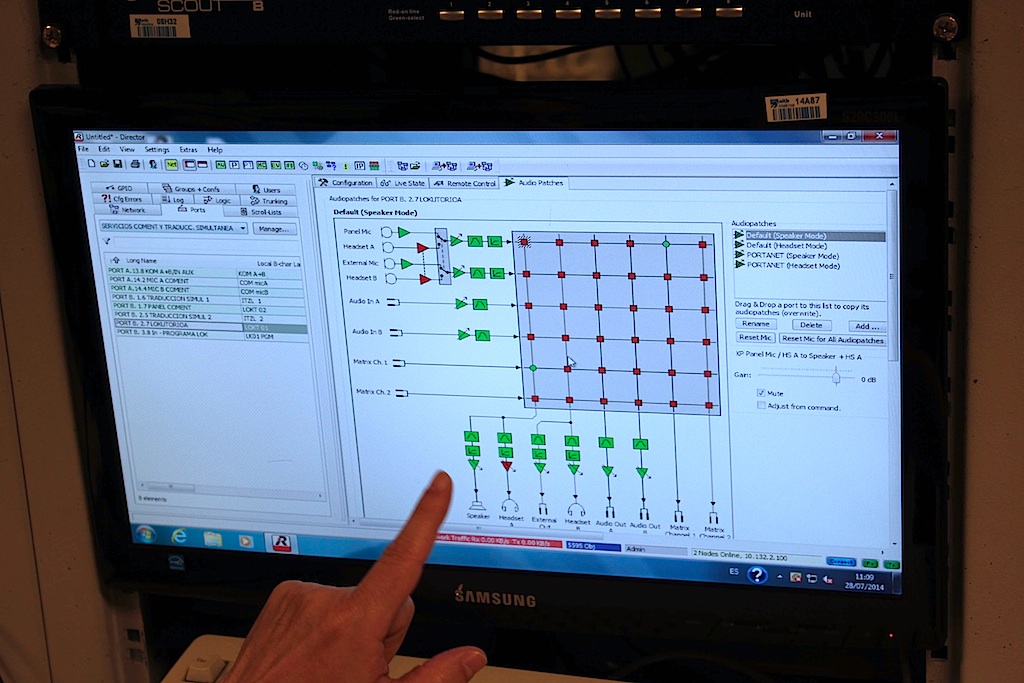The image size is (1024, 683).
Task: Sort port list by Long Name header
Action: pyautogui.click(x=142, y=261)
